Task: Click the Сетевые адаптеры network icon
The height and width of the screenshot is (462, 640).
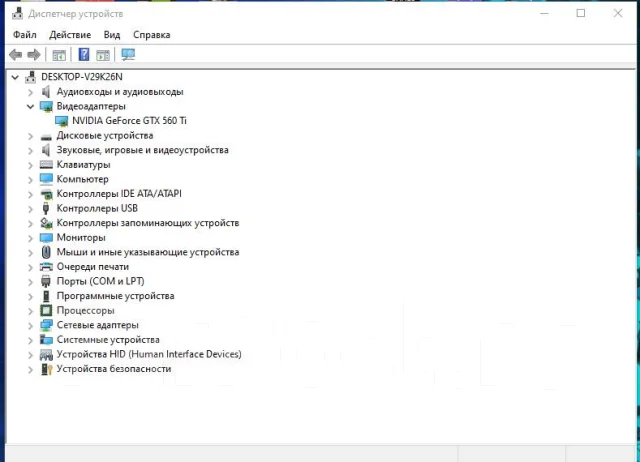Action: [x=47, y=325]
